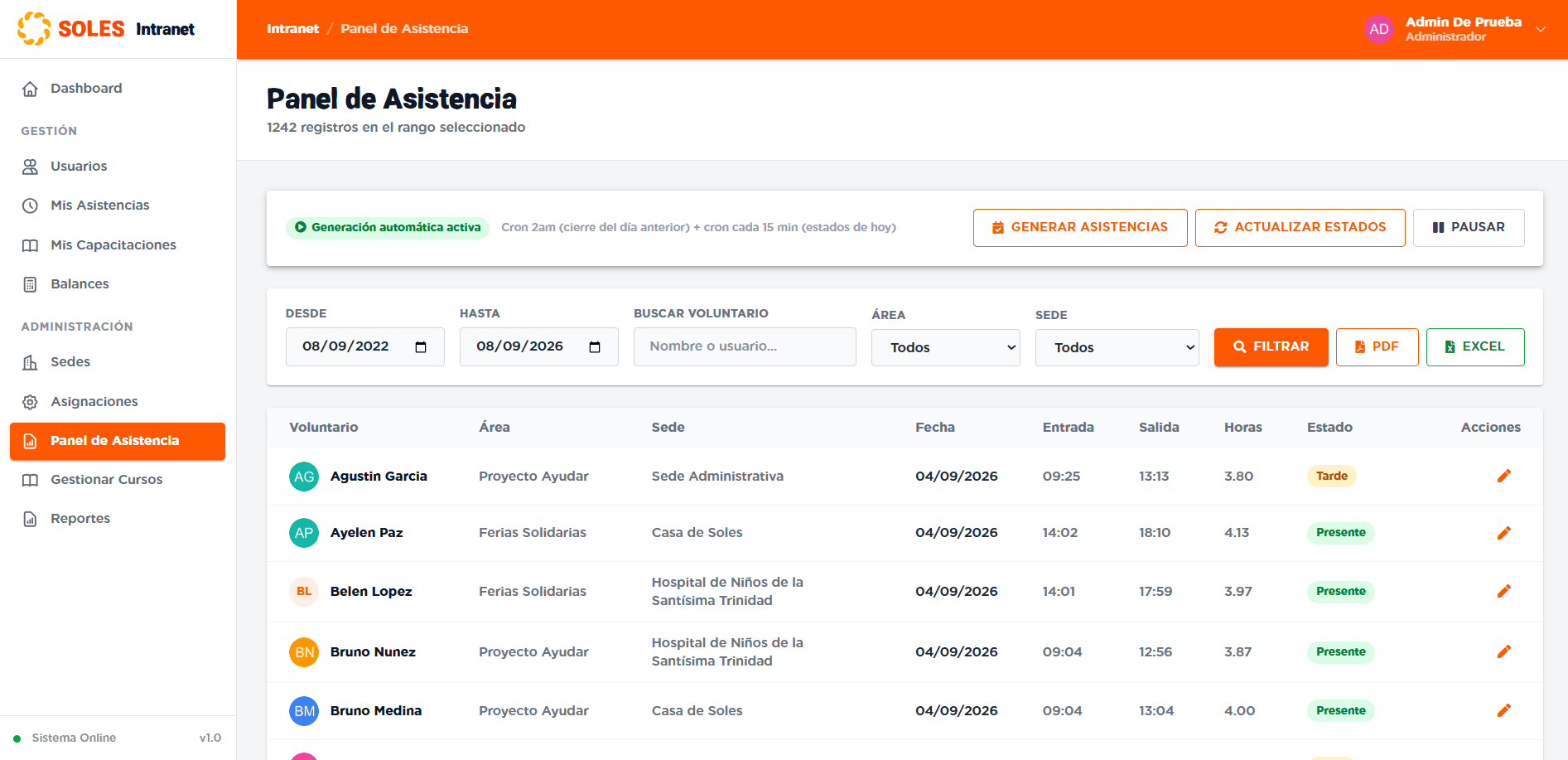The width and height of the screenshot is (1568, 760).
Task: Export to PDF
Action: 1377,347
